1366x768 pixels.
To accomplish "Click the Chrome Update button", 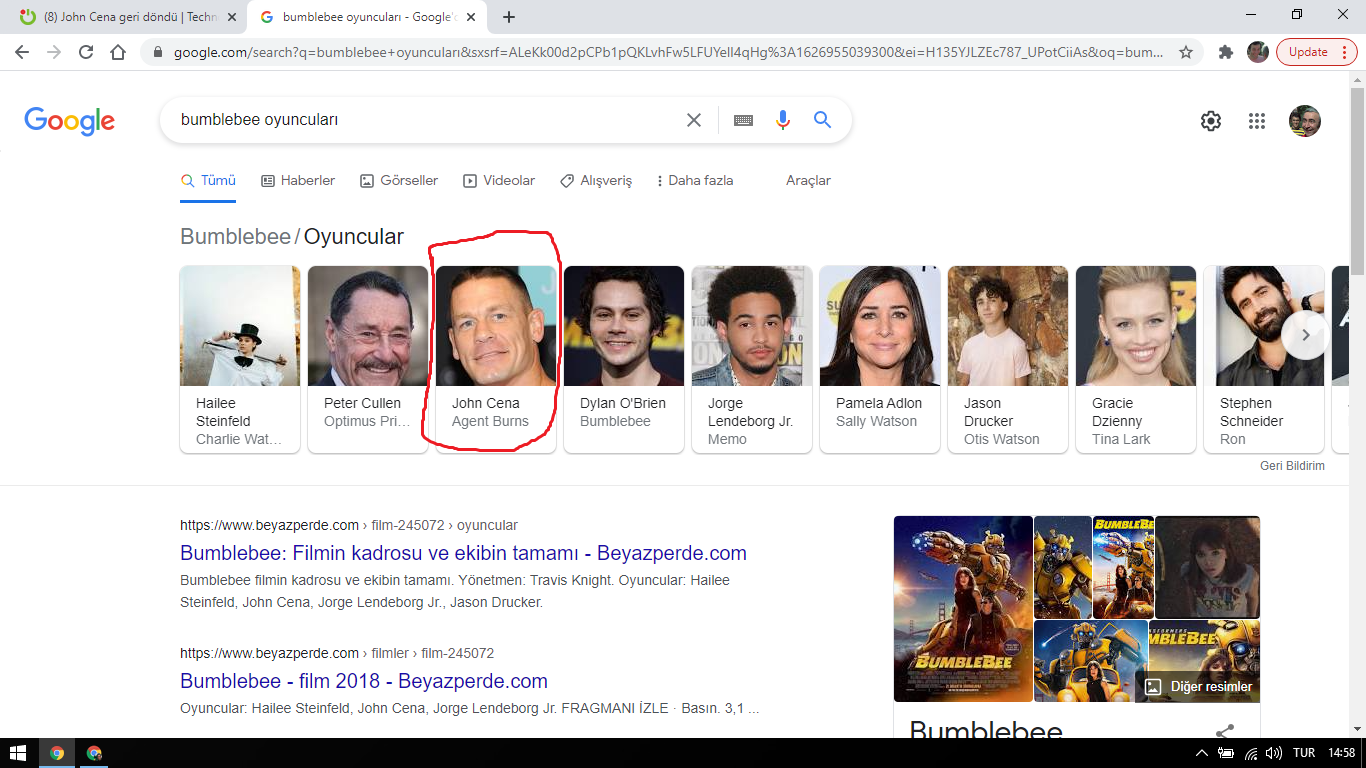I will [x=1316, y=52].
